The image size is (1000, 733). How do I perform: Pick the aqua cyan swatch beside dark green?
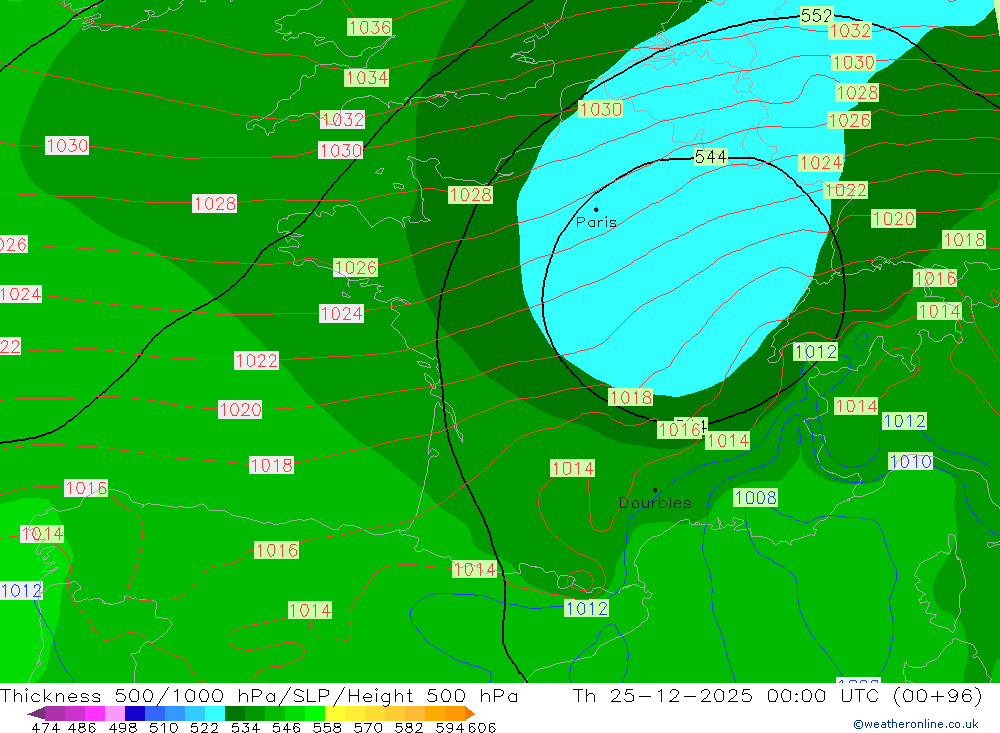tap(215, 713)
